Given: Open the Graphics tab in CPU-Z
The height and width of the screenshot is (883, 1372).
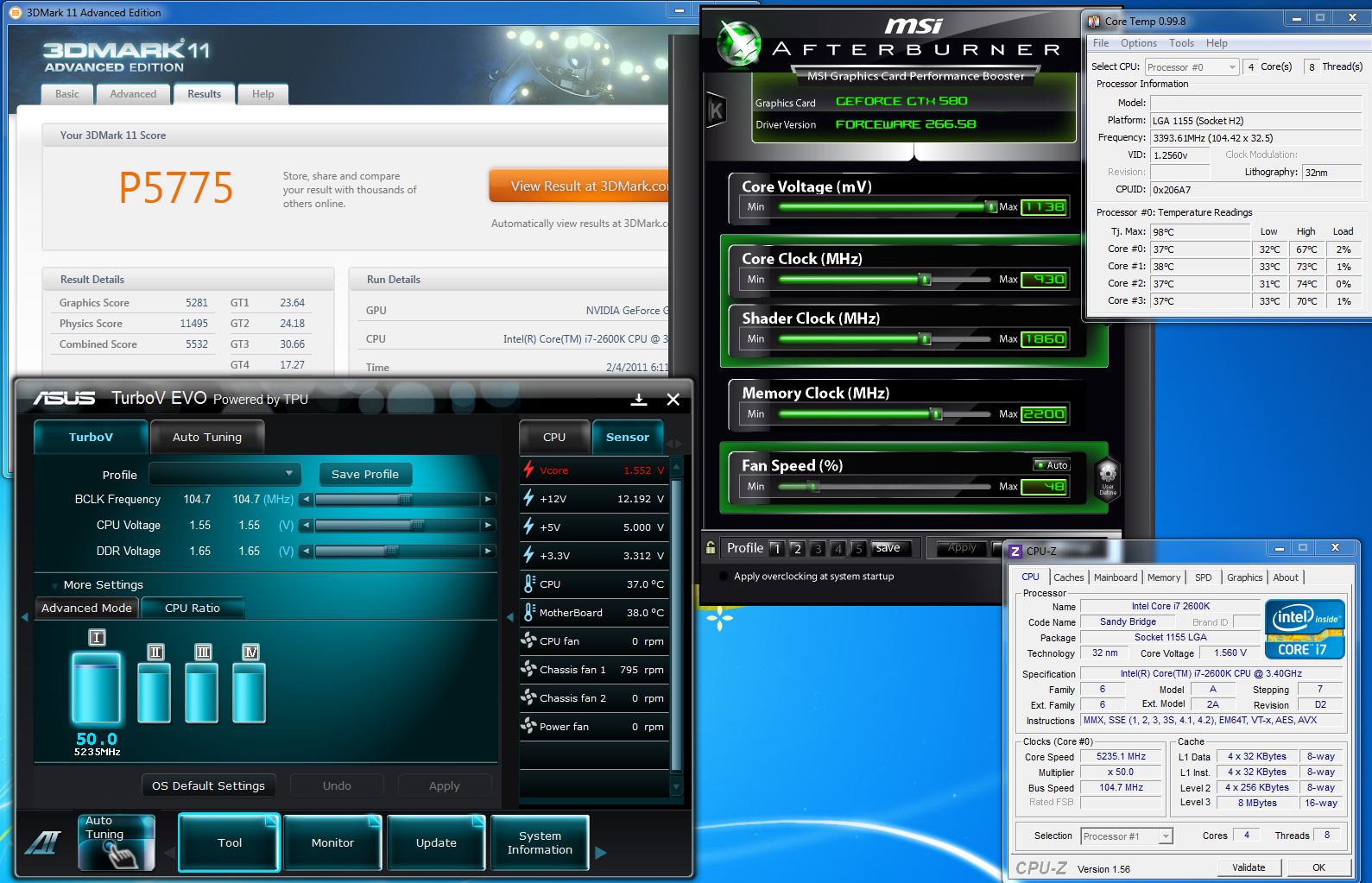Looking at the screenshot, I should point(1244,577).
